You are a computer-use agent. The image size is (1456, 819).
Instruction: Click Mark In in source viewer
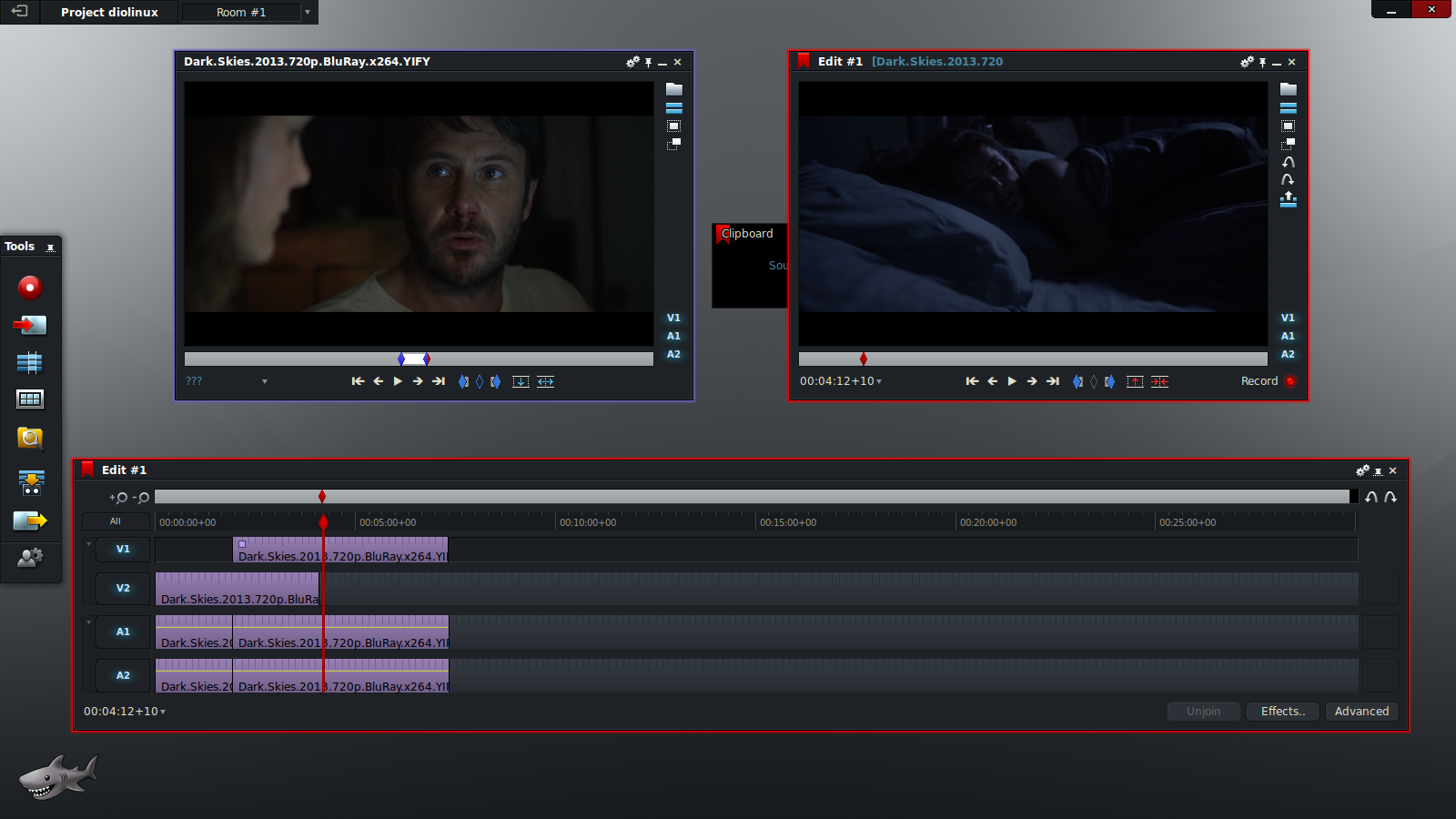coord(463,381)
